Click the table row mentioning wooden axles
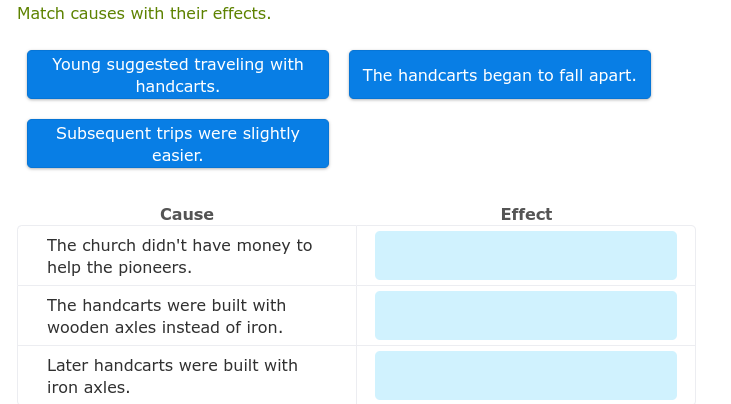 click(x=356, y=316)
